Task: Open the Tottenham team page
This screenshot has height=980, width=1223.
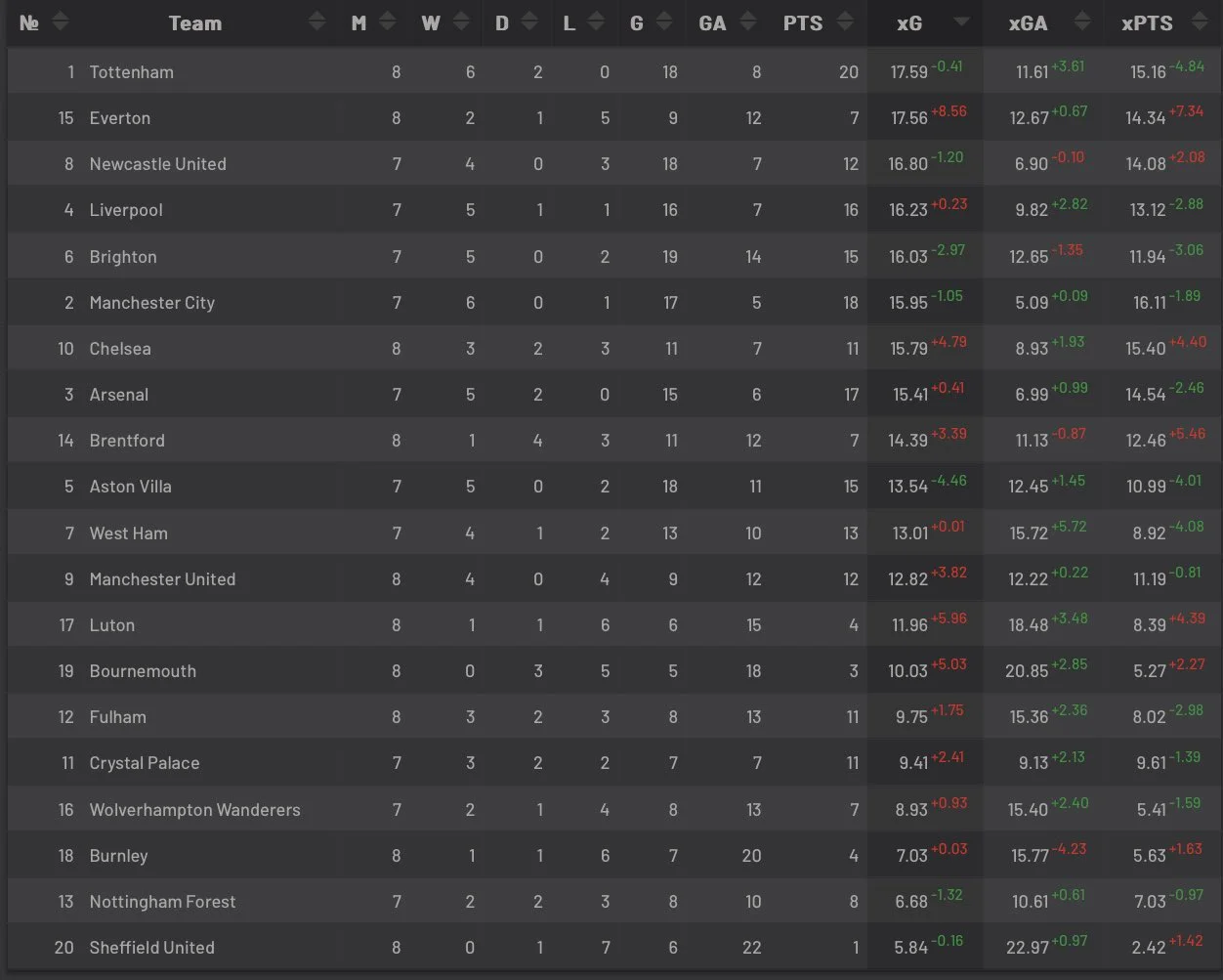Action: coord(131,72)
